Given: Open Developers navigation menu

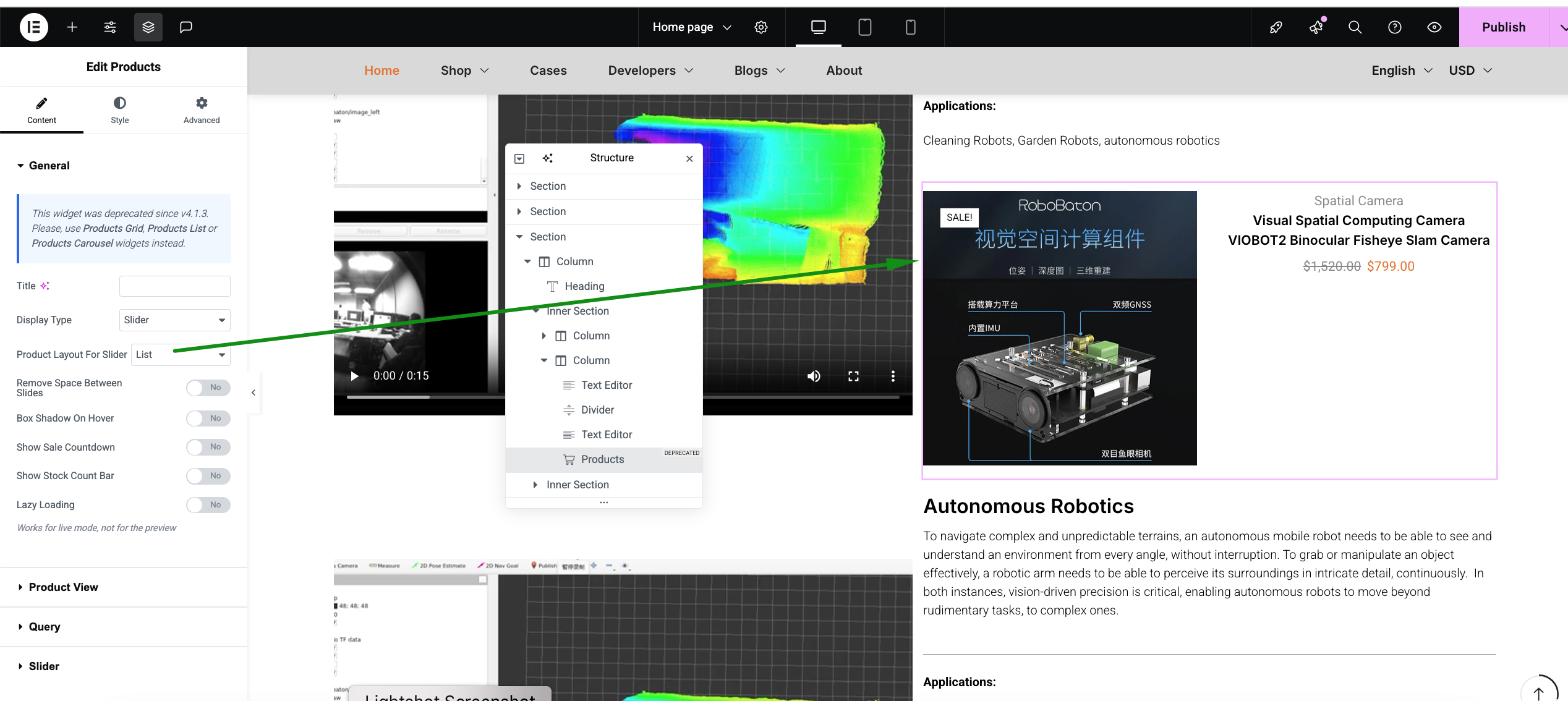Looking at the screenshot, I should [650, 70].
